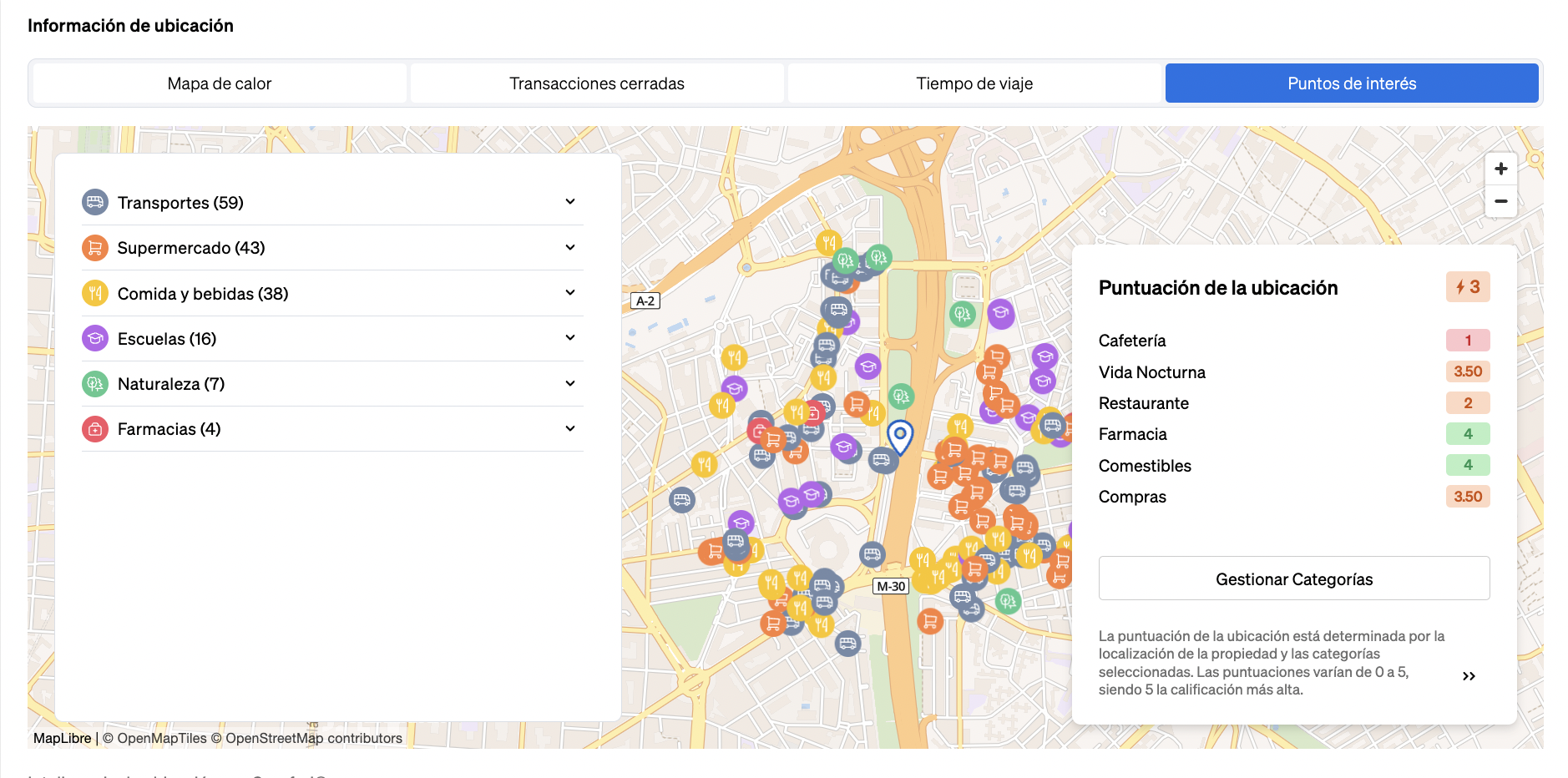The width and height of the screenshot is (1568, 778).
Task: Open Gestionar Categorías
Action: coord(1294,578)
